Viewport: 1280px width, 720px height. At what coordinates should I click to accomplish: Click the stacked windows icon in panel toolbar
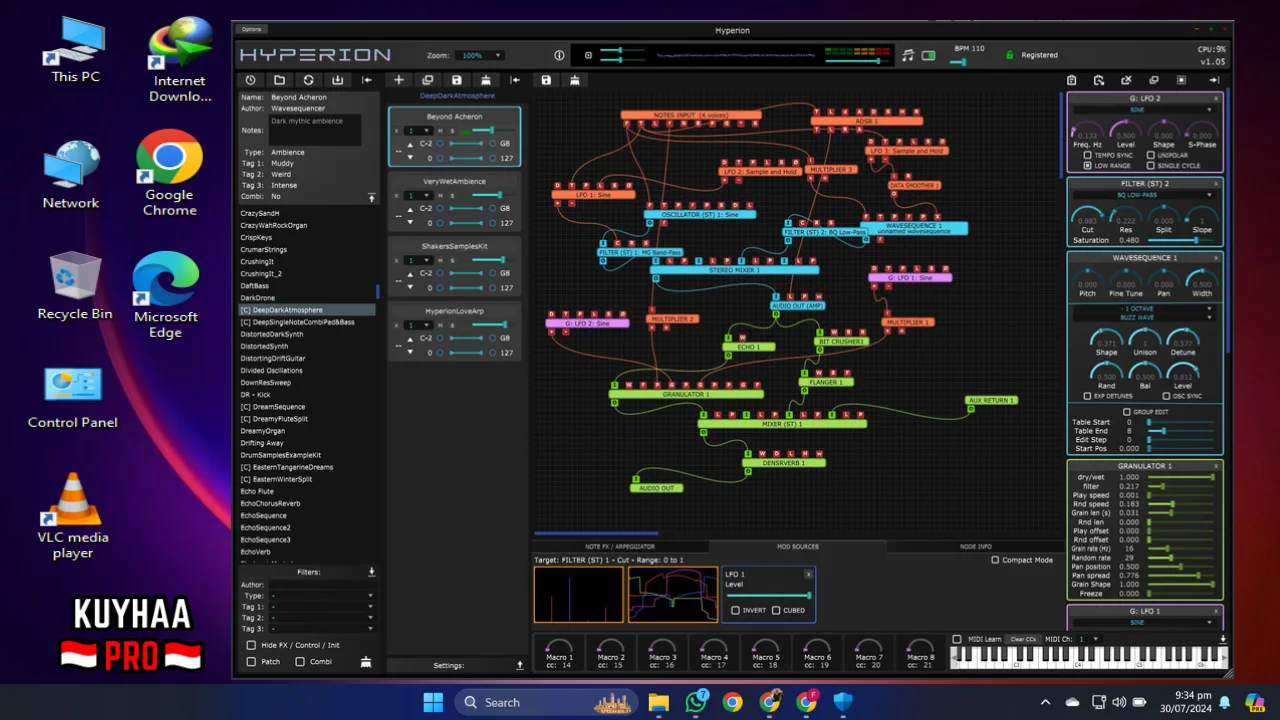pos(1154,80)
